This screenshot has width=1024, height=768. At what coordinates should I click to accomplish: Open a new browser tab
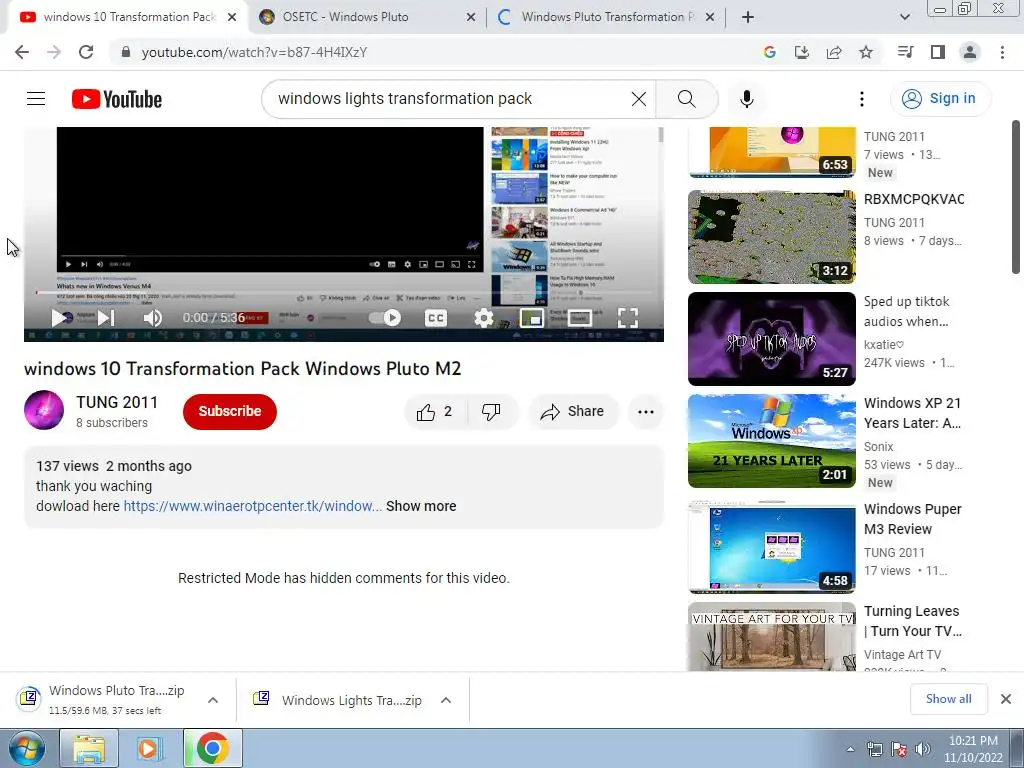click(x=748, y=17)
